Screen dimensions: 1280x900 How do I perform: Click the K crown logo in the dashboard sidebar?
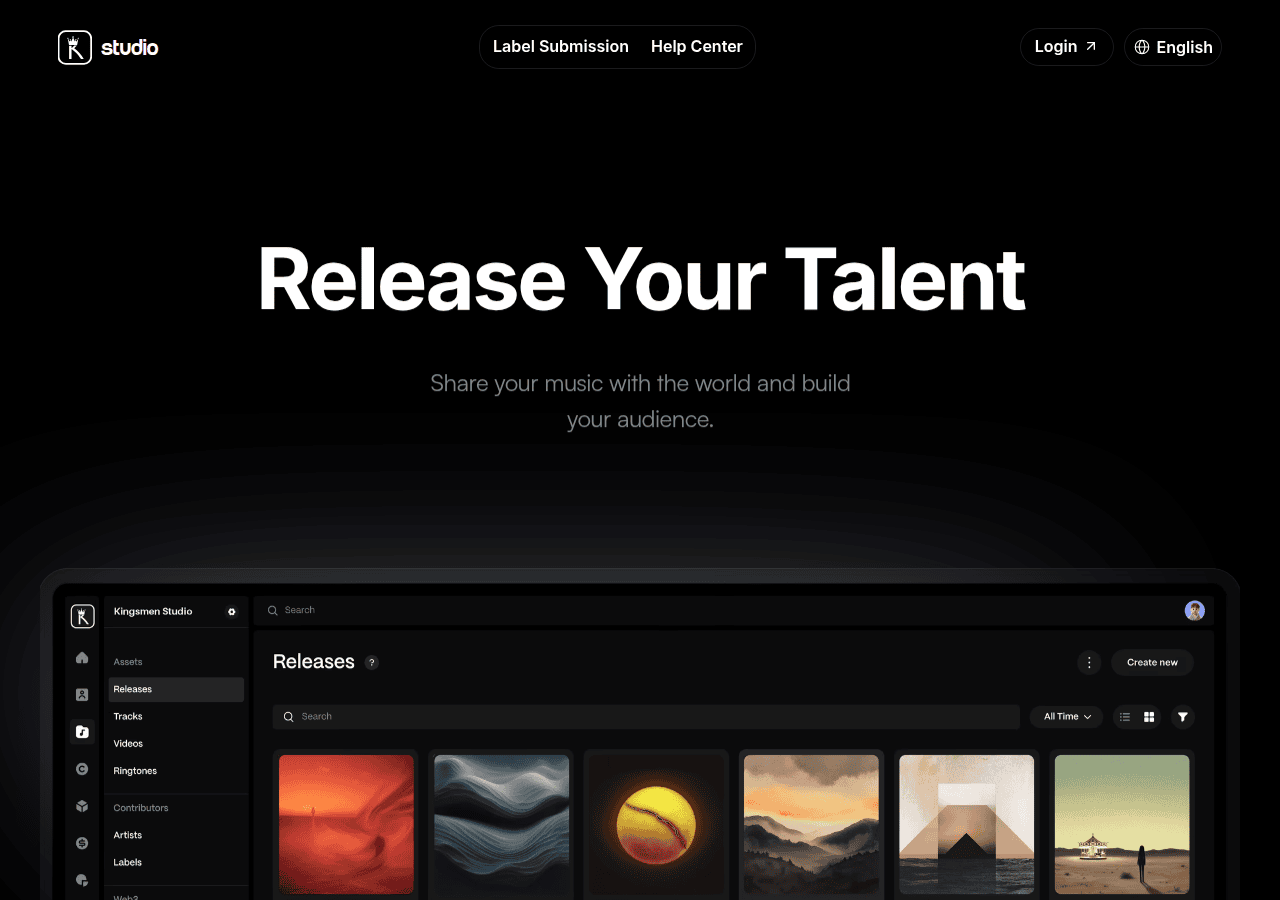point(83,616)
